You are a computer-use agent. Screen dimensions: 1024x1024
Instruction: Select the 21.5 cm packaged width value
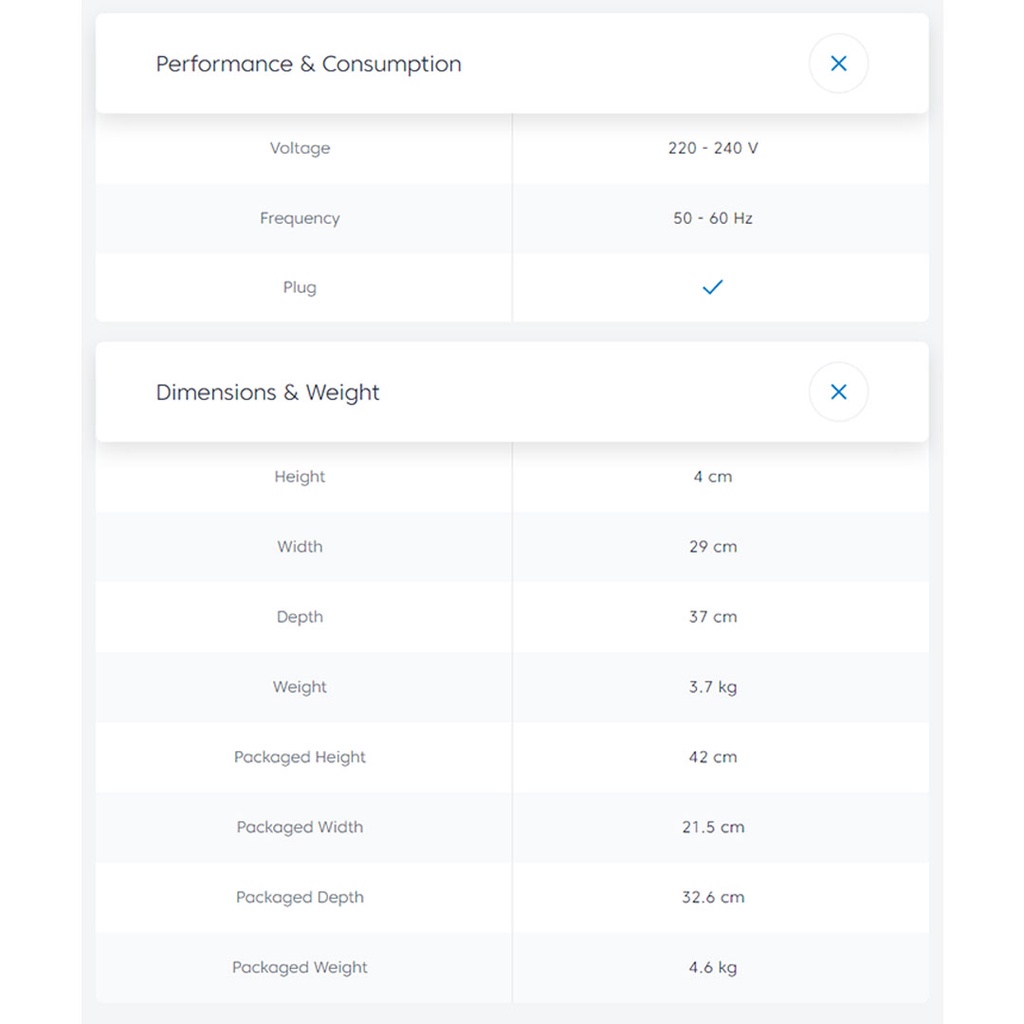[713, 827]
